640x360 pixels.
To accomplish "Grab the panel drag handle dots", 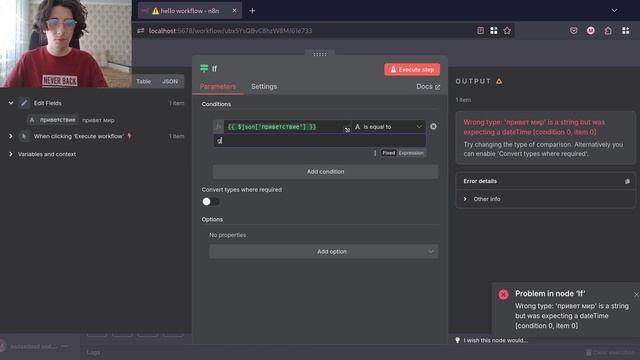I will click(320, 54).
